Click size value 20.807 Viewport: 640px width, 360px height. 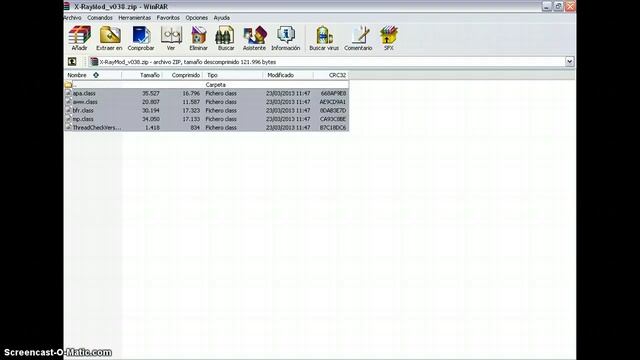point(151,102)
